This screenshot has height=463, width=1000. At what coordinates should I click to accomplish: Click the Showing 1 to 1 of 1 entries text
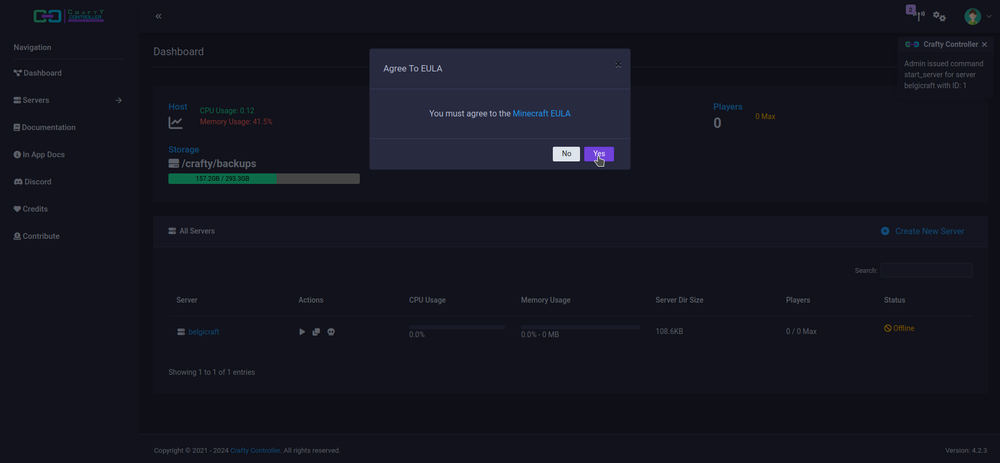pyautogui.click(x=212, y=372)
